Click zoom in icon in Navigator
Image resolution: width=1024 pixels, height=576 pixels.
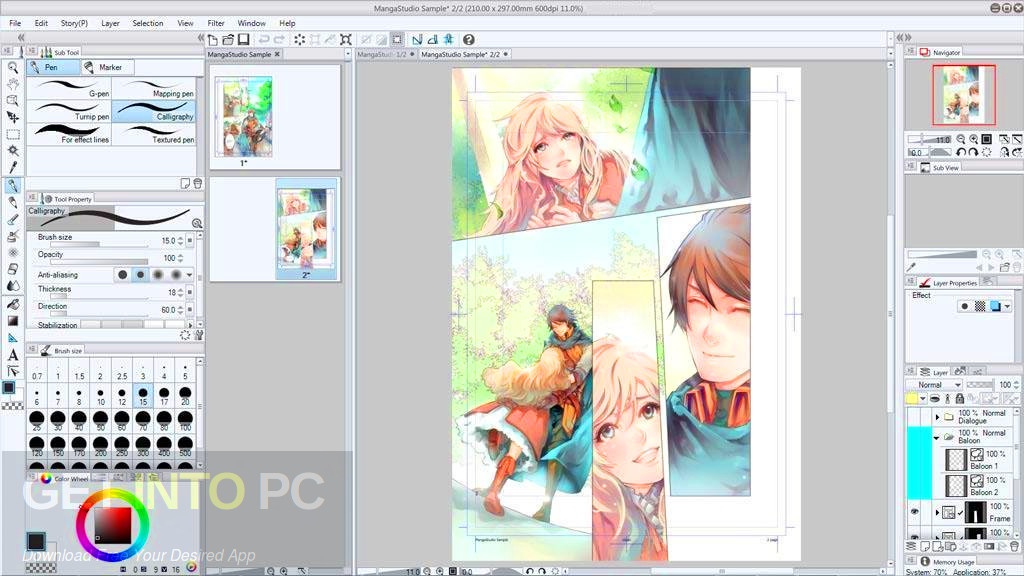(974, 139)
